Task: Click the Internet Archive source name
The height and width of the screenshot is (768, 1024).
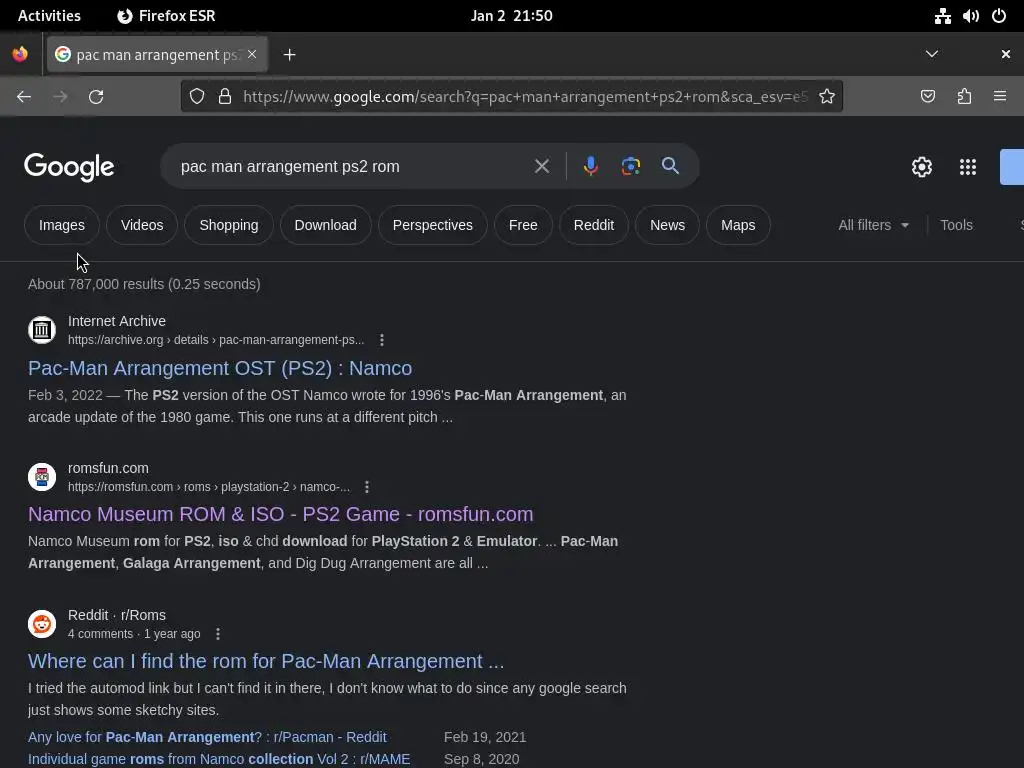Action: (x=117, y=321)
